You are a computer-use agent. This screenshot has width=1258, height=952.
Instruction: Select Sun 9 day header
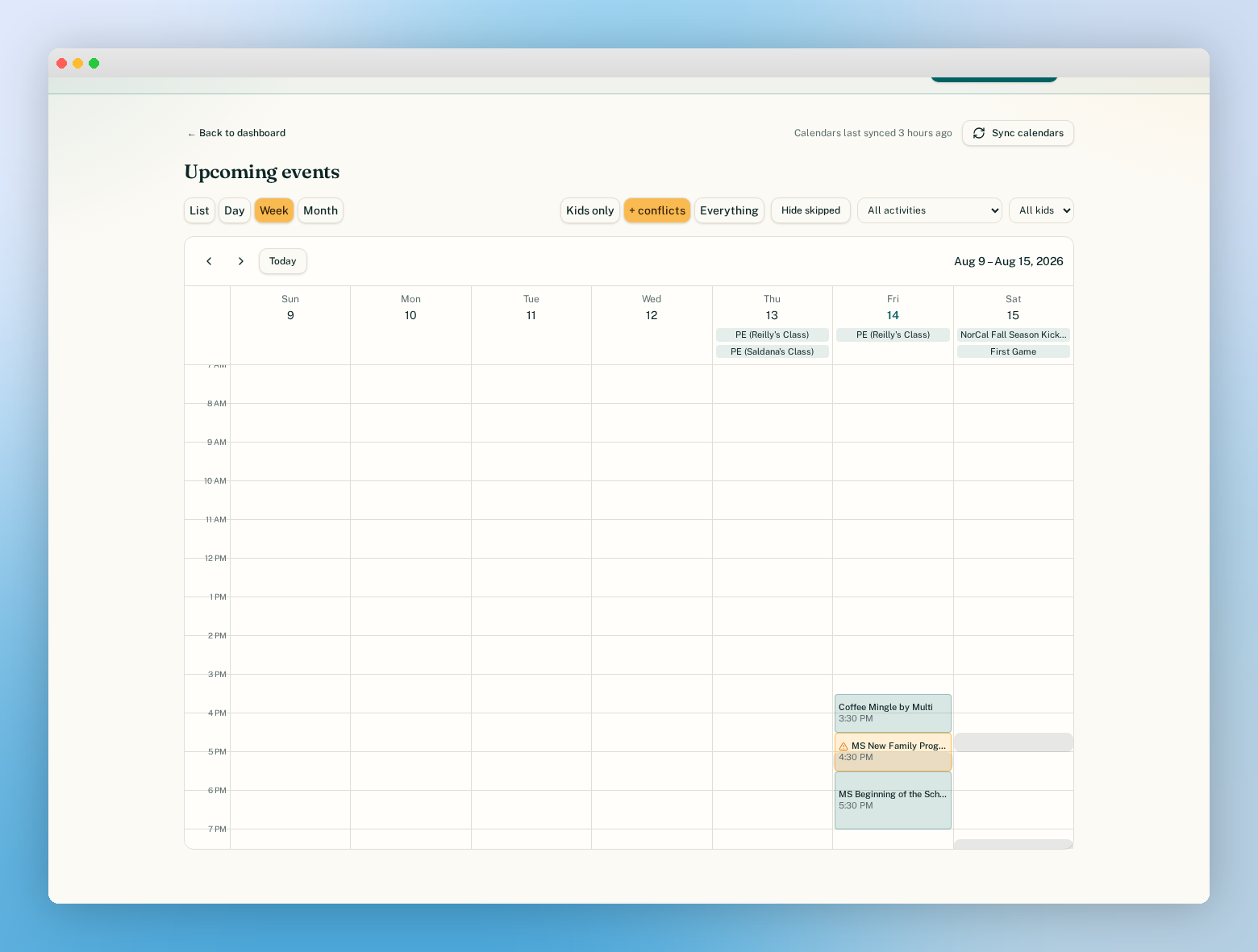[x=290, y=307]
